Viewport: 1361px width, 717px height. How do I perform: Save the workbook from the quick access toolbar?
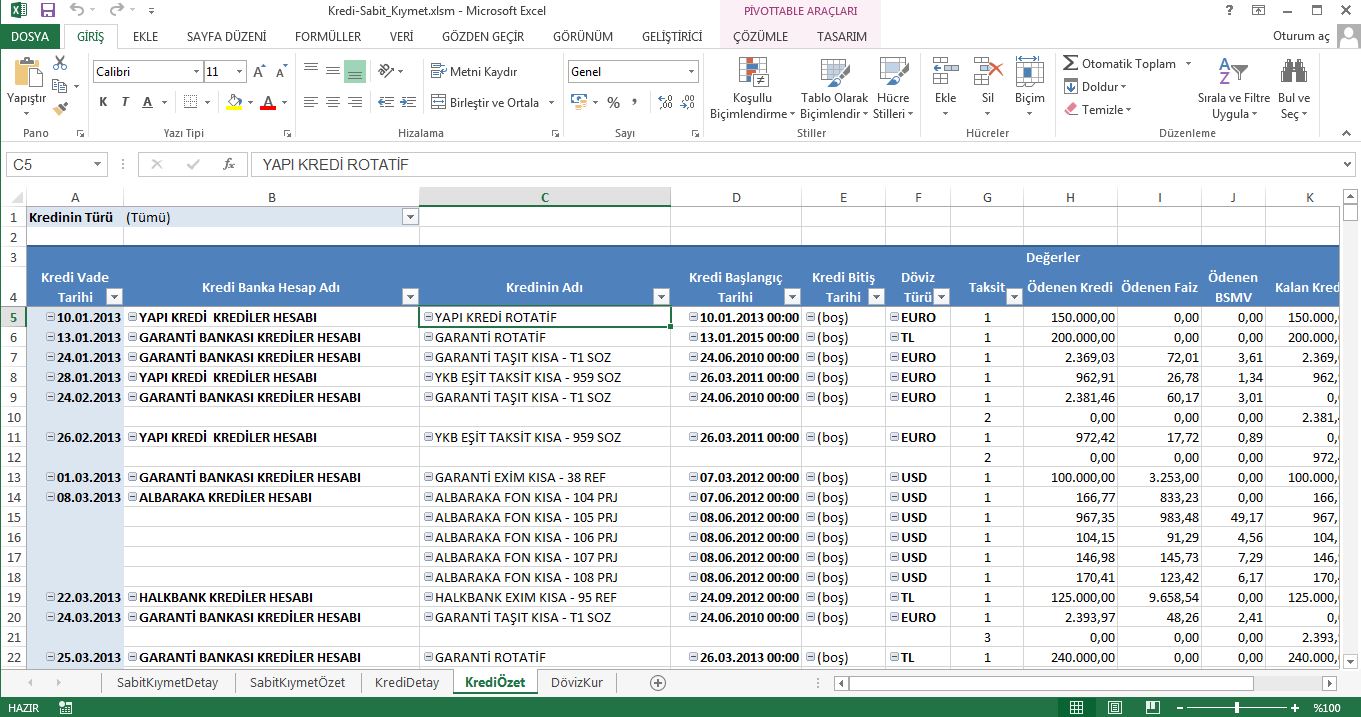click(x=47, y=11)
